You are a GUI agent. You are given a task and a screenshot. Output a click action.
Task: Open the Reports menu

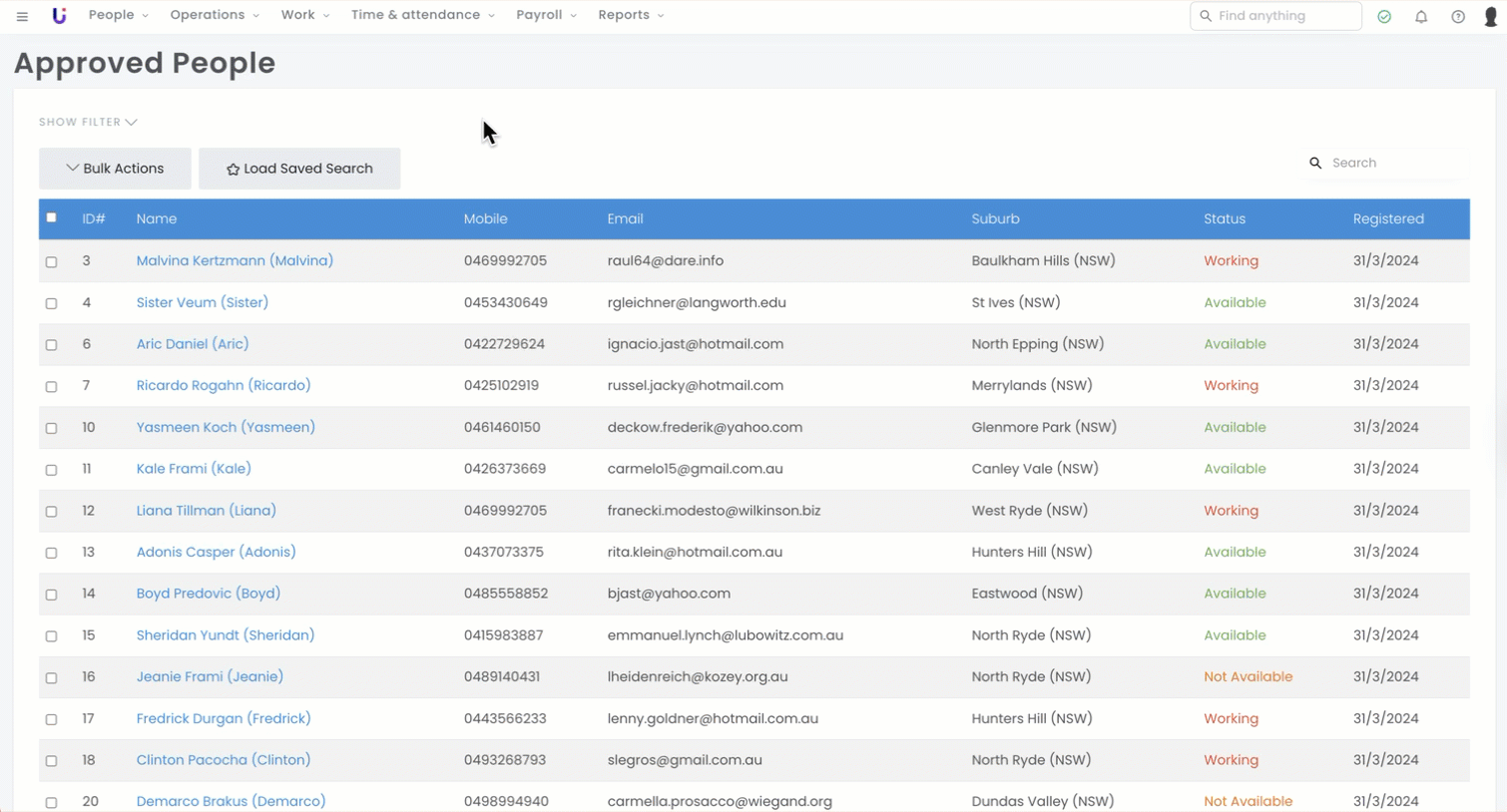pos(630,15)
